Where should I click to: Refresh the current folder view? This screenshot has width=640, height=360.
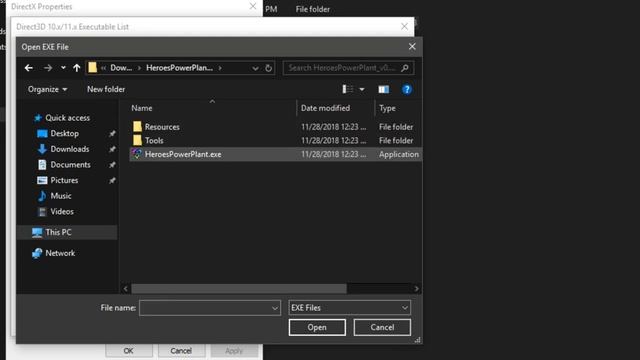tap(269, 68)
